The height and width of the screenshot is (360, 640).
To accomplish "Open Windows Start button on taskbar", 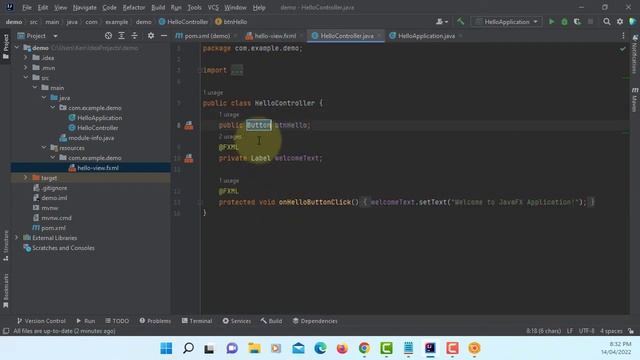I will coord(166,348).
